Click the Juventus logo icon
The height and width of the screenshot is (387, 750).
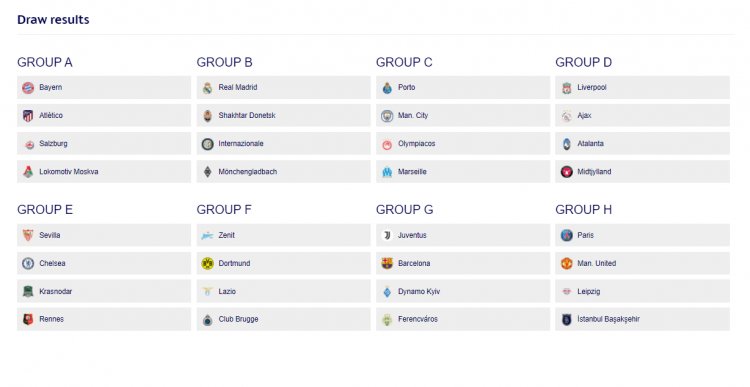pos(387,235)
